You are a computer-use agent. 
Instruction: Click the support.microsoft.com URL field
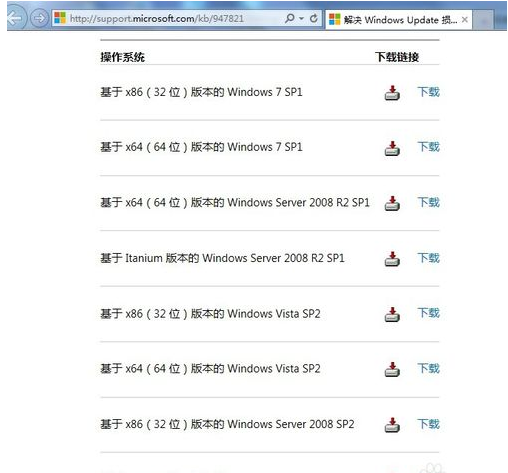(x=167, y=18)
